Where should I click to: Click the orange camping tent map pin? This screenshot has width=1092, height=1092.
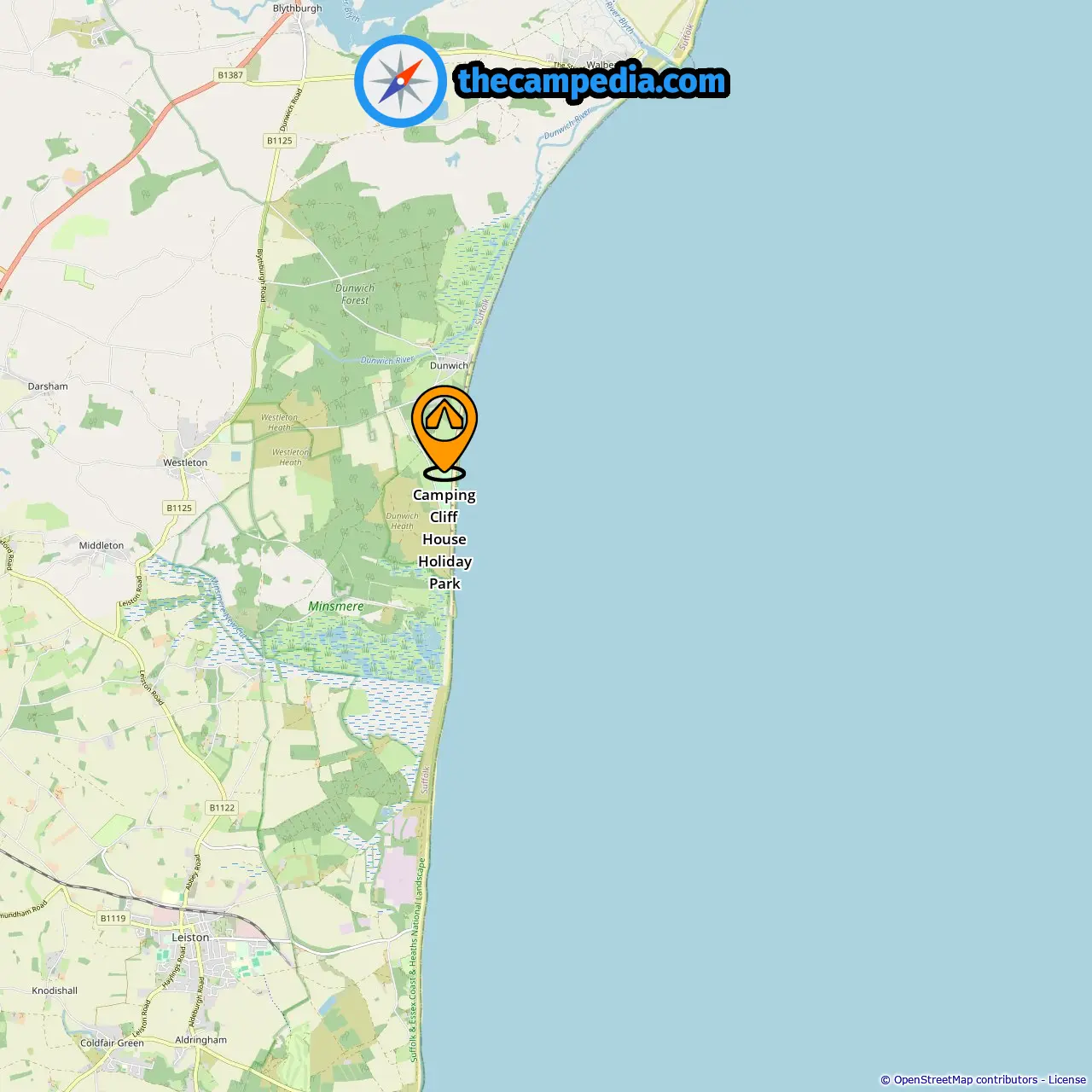pos(444,433)
